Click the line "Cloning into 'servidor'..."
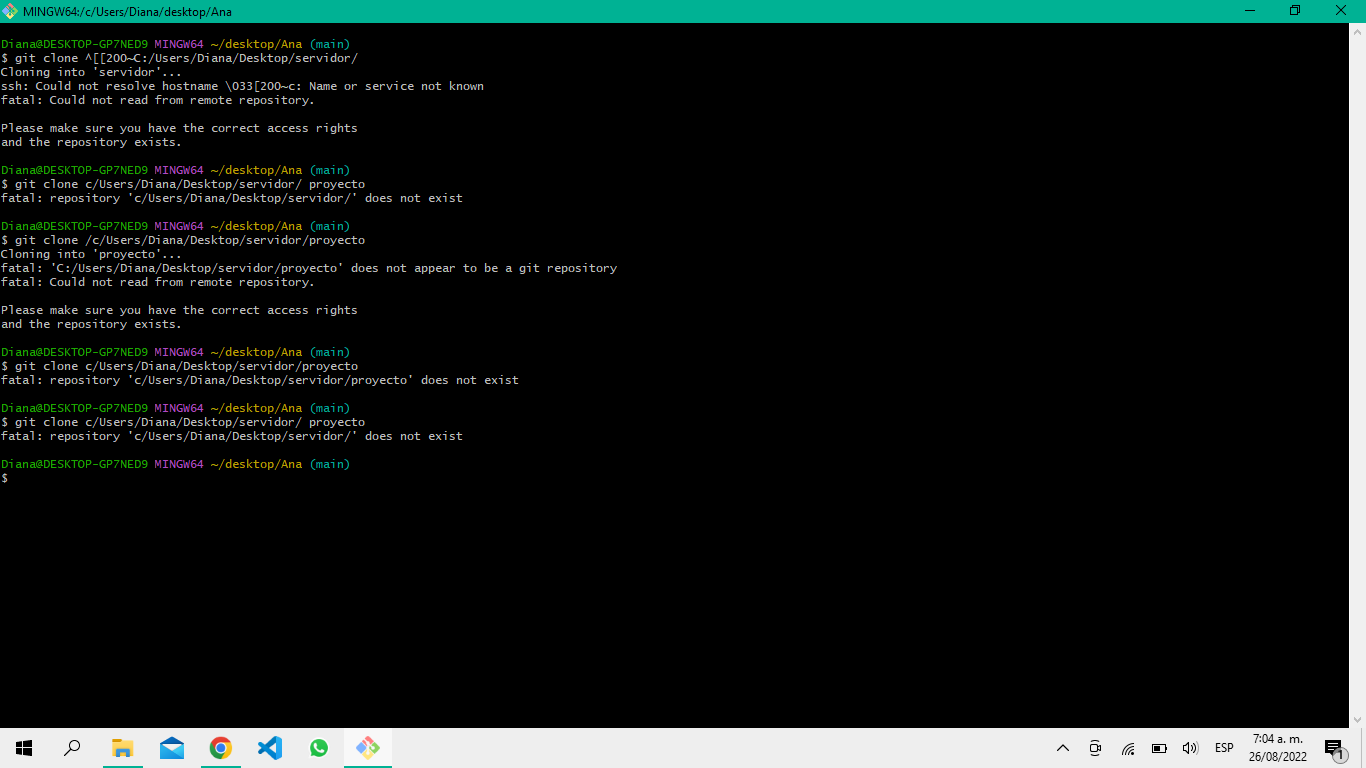 coord(92,72)
